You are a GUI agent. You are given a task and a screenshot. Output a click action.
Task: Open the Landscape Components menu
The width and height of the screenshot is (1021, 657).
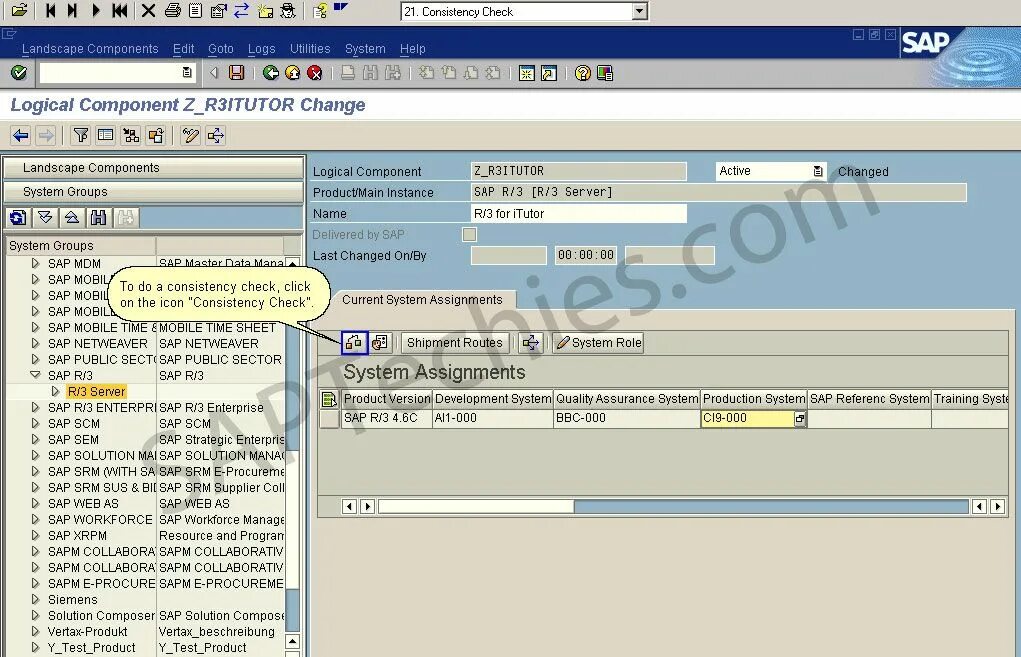(x=90, y=49)
